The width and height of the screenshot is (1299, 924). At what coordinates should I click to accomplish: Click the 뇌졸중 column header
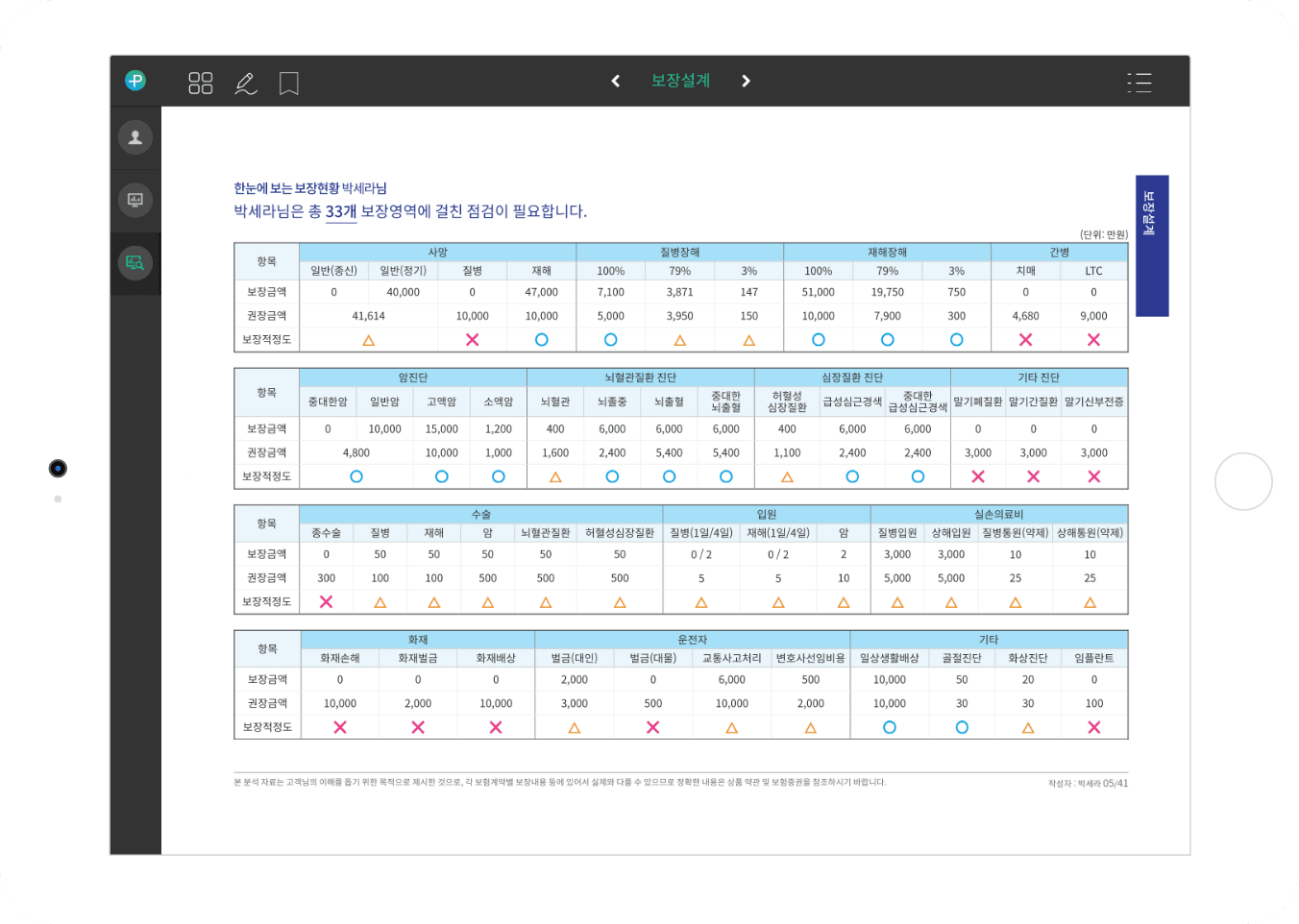pos(612,401)
